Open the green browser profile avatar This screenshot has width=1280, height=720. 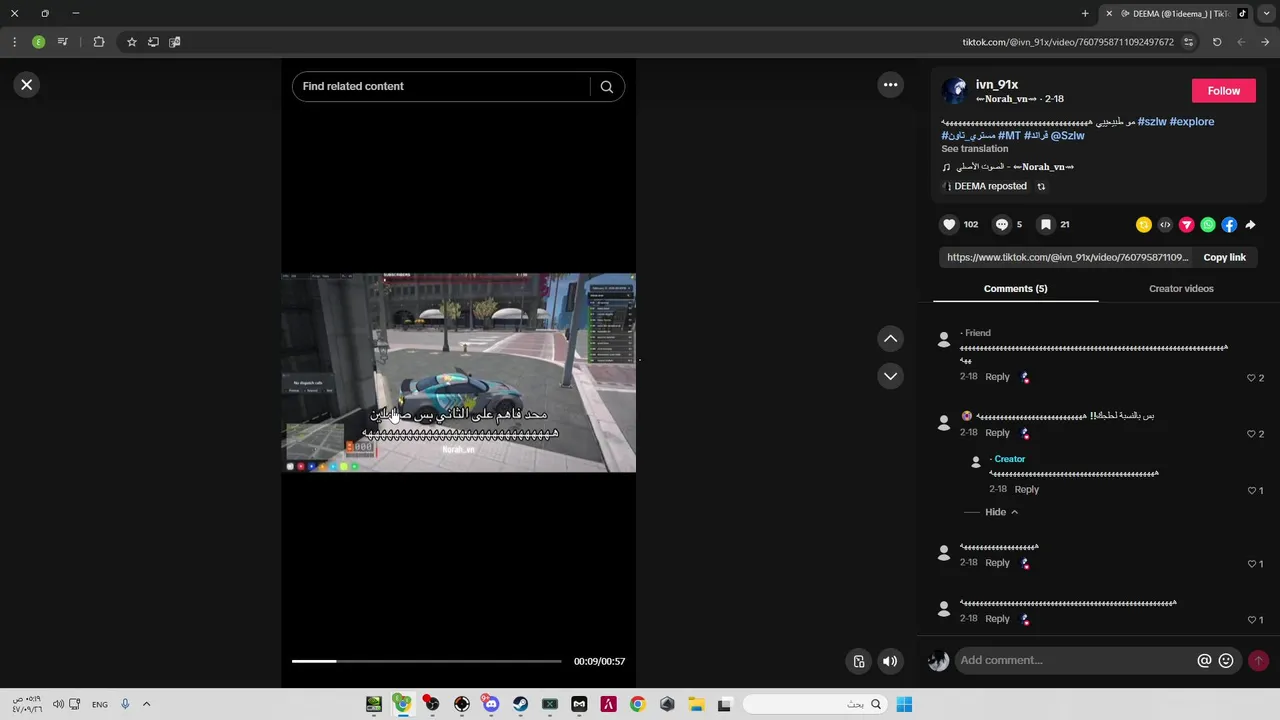point(38,42)
